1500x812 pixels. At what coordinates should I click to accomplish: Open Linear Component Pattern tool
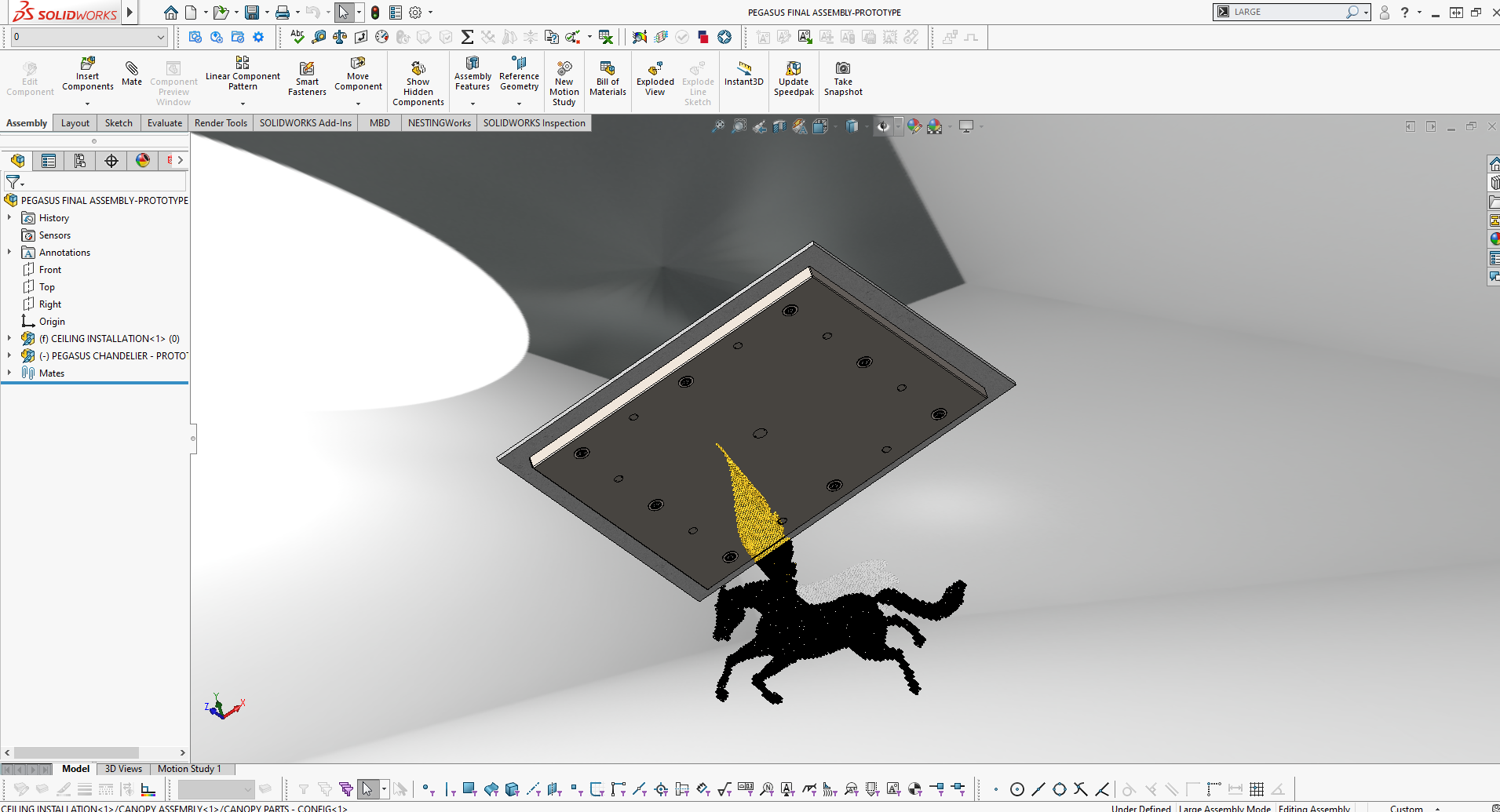pyautogui.click(x=243, y=74)
